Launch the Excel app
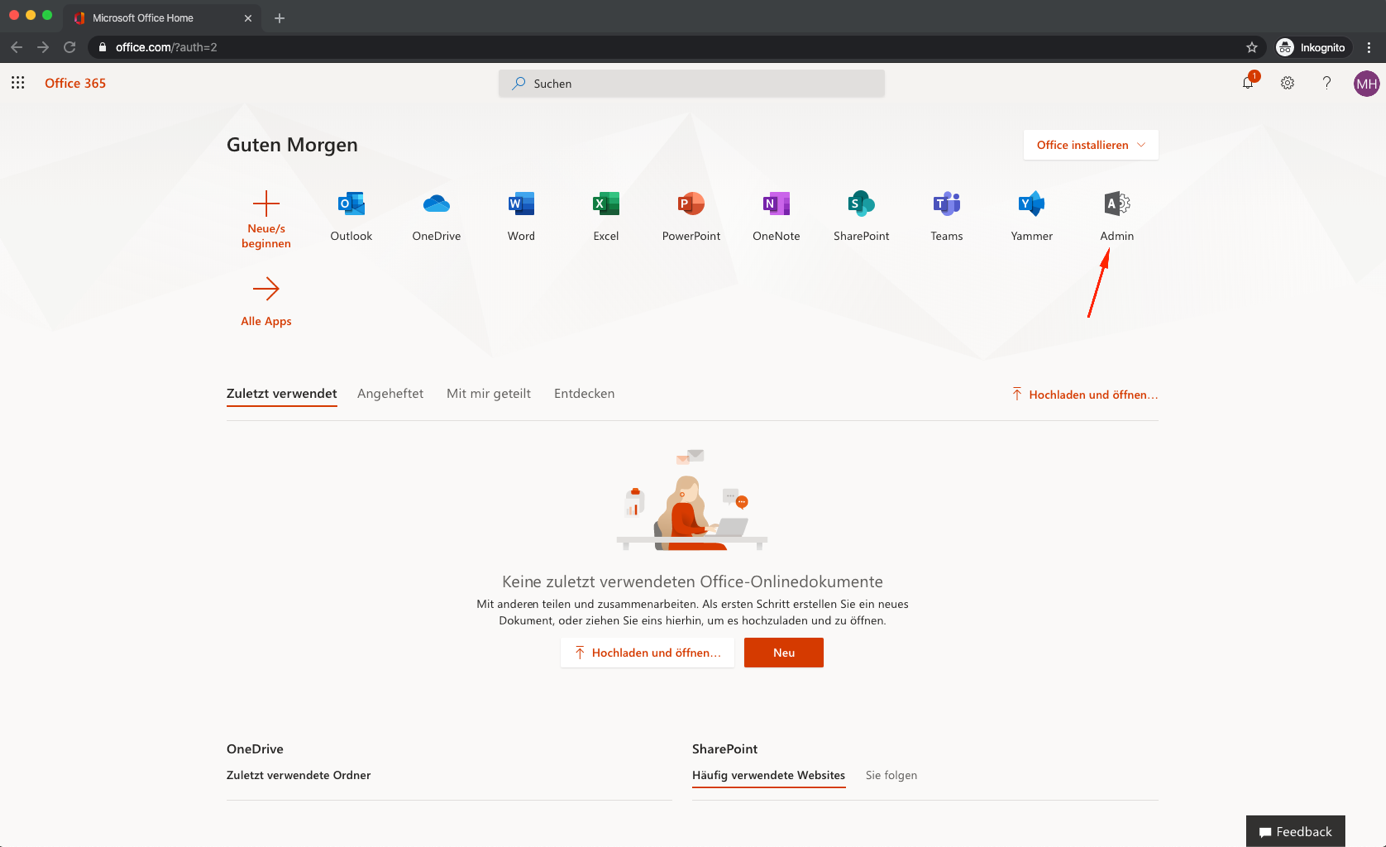 [x=606, y=216]
